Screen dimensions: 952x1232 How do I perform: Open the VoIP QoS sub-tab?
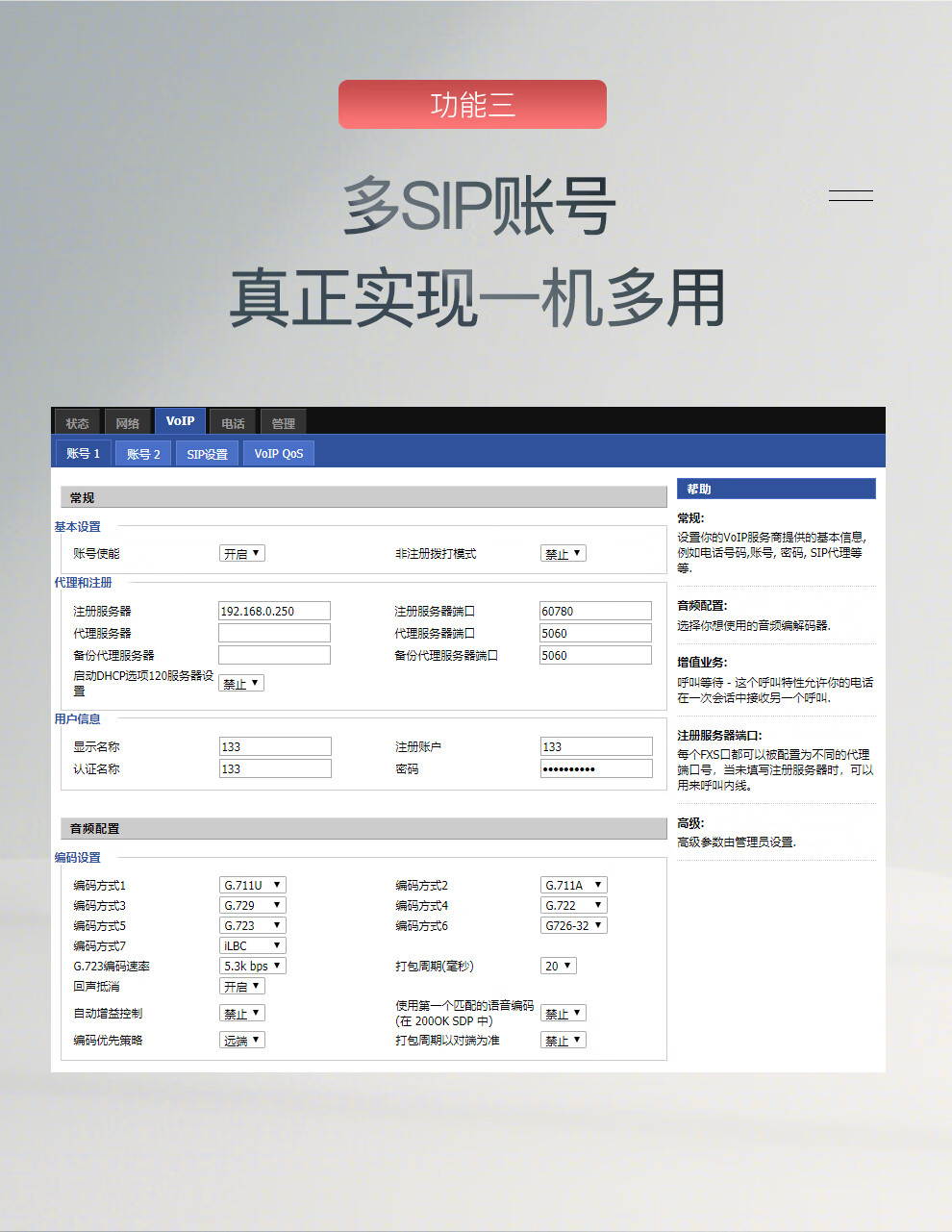tap(278, 454)
